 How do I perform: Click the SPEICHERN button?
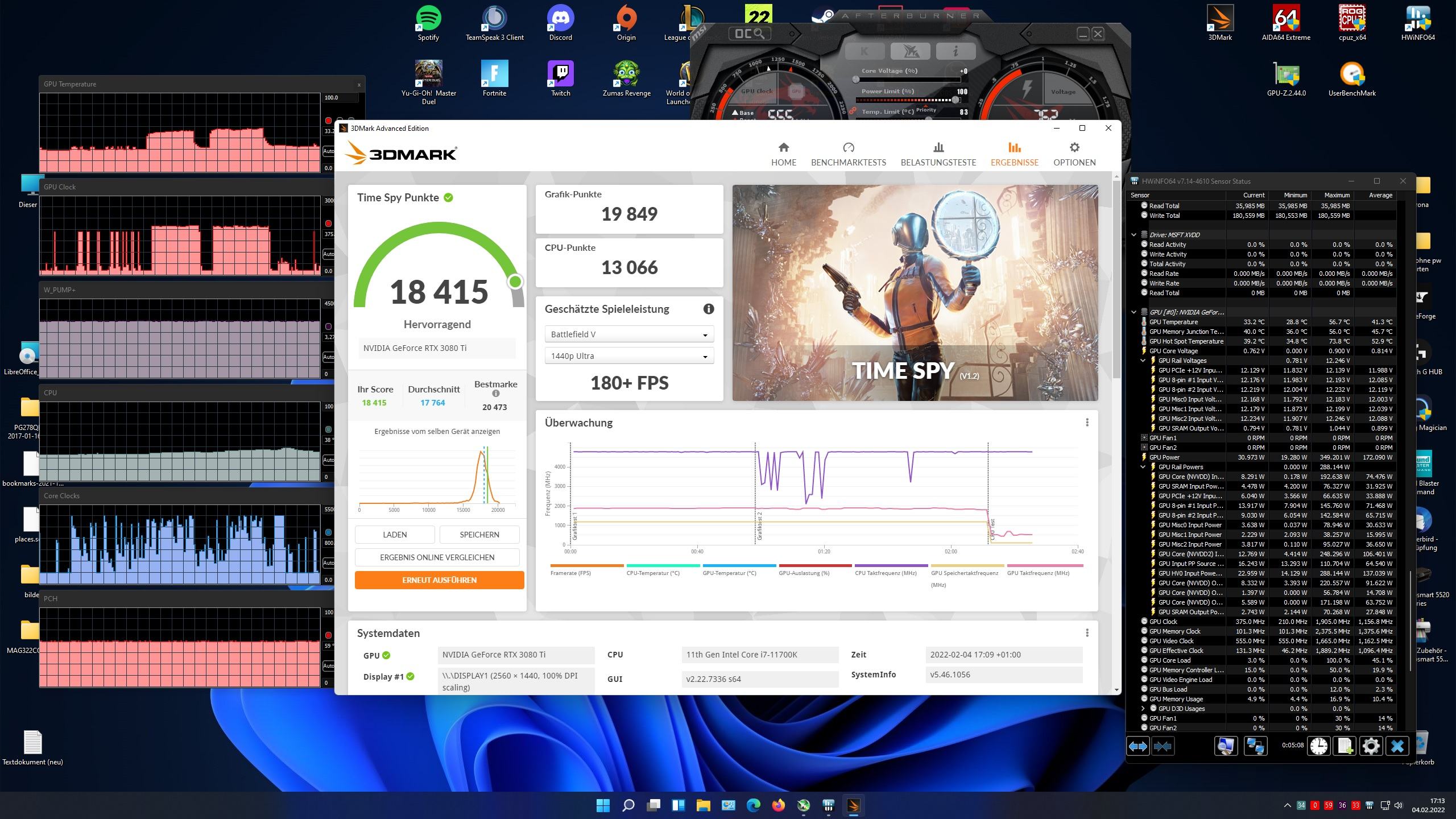(479, 535)
